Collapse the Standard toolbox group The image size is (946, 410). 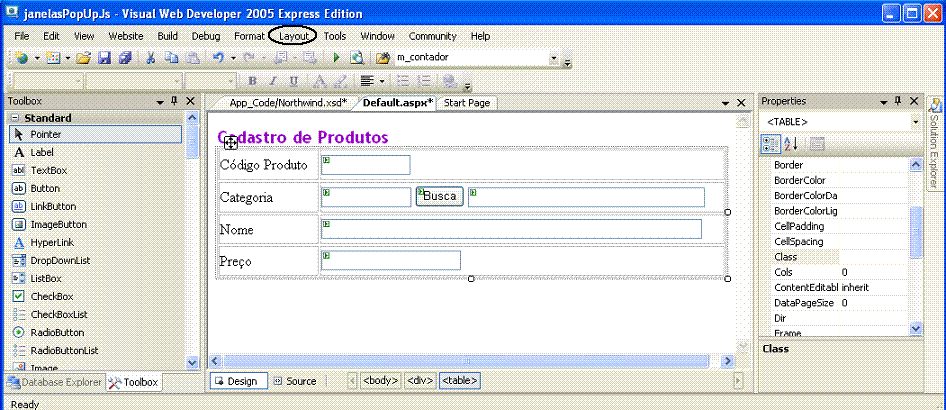coord(15,118)
